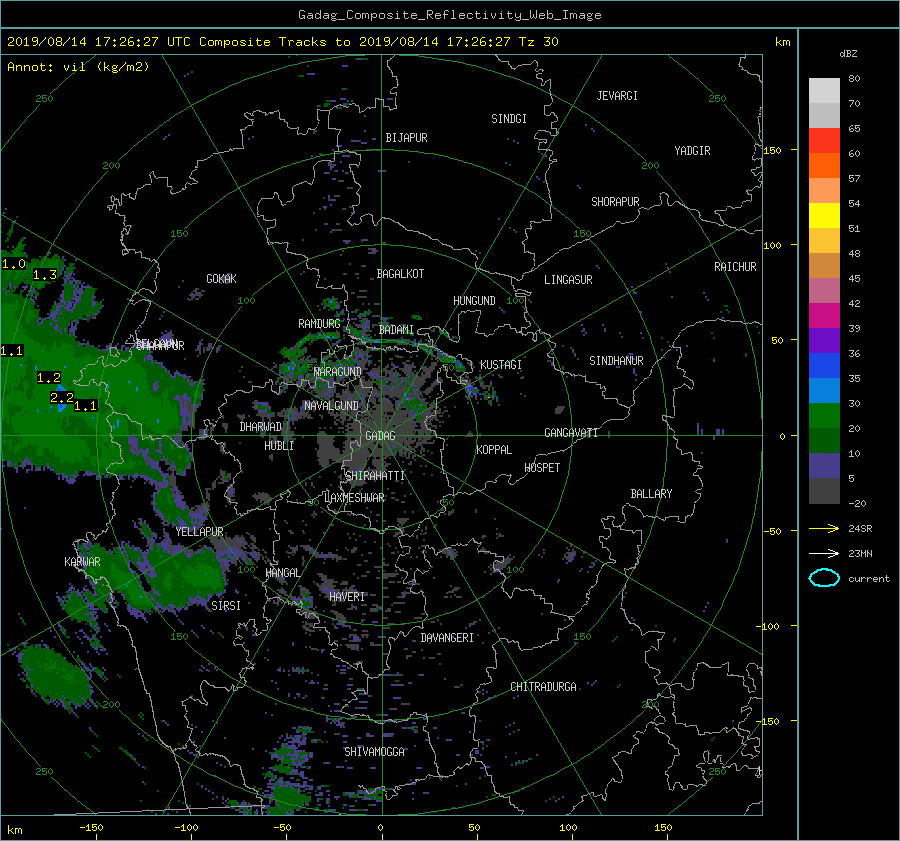Click the HAVERI city label
The height and width of the screenshot is (841, 900).
347,597
